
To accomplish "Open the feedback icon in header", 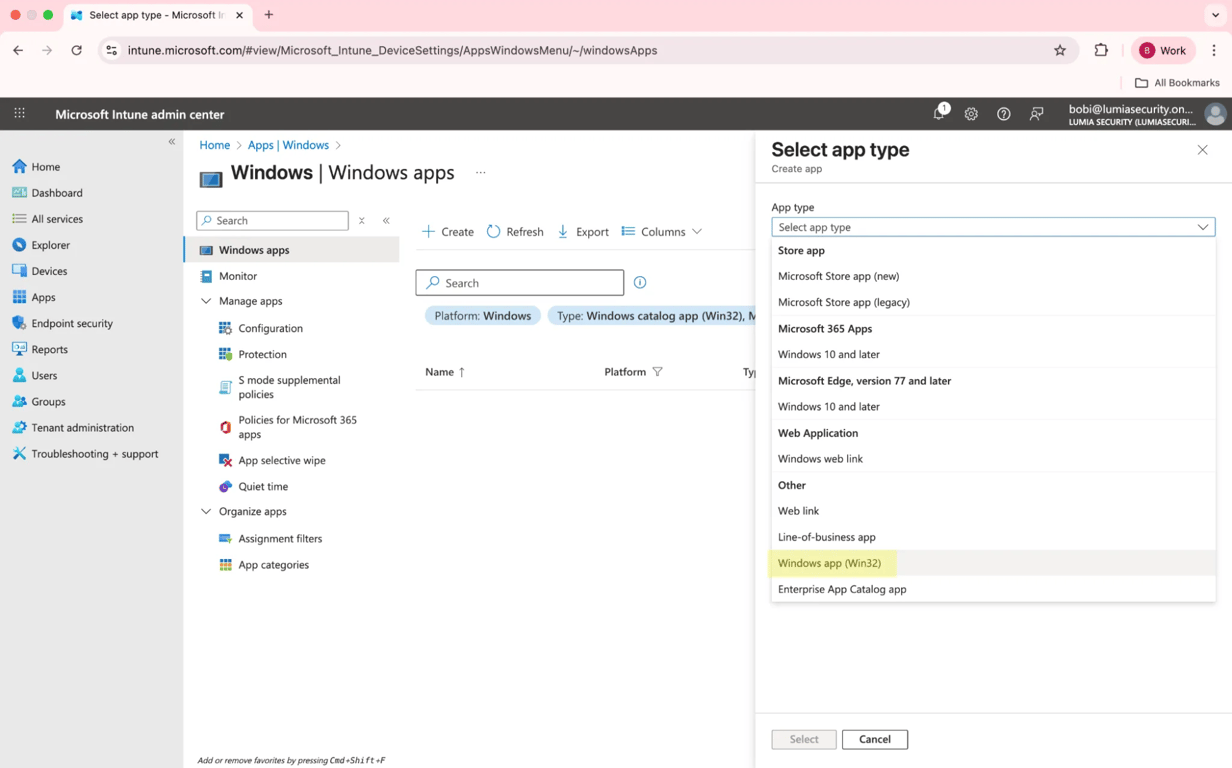I will pos(1036,114).
